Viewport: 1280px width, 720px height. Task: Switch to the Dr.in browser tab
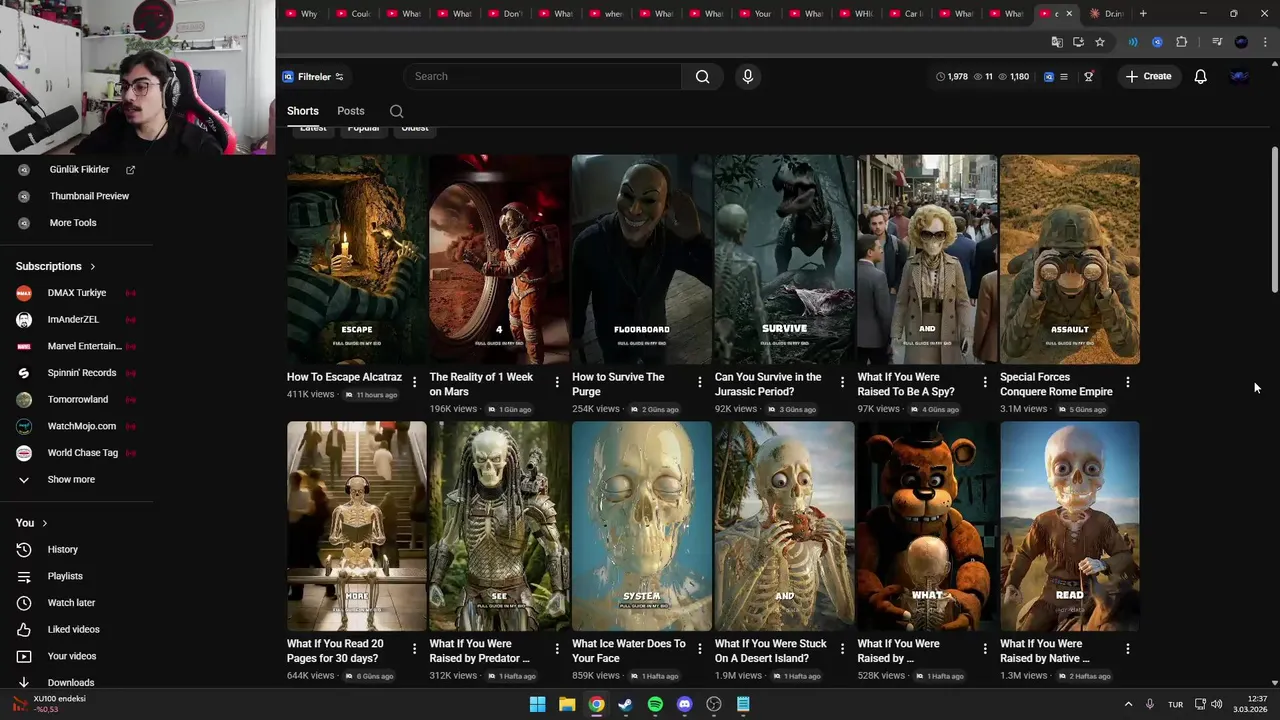pyautogui.click(x=1106, y=14)
